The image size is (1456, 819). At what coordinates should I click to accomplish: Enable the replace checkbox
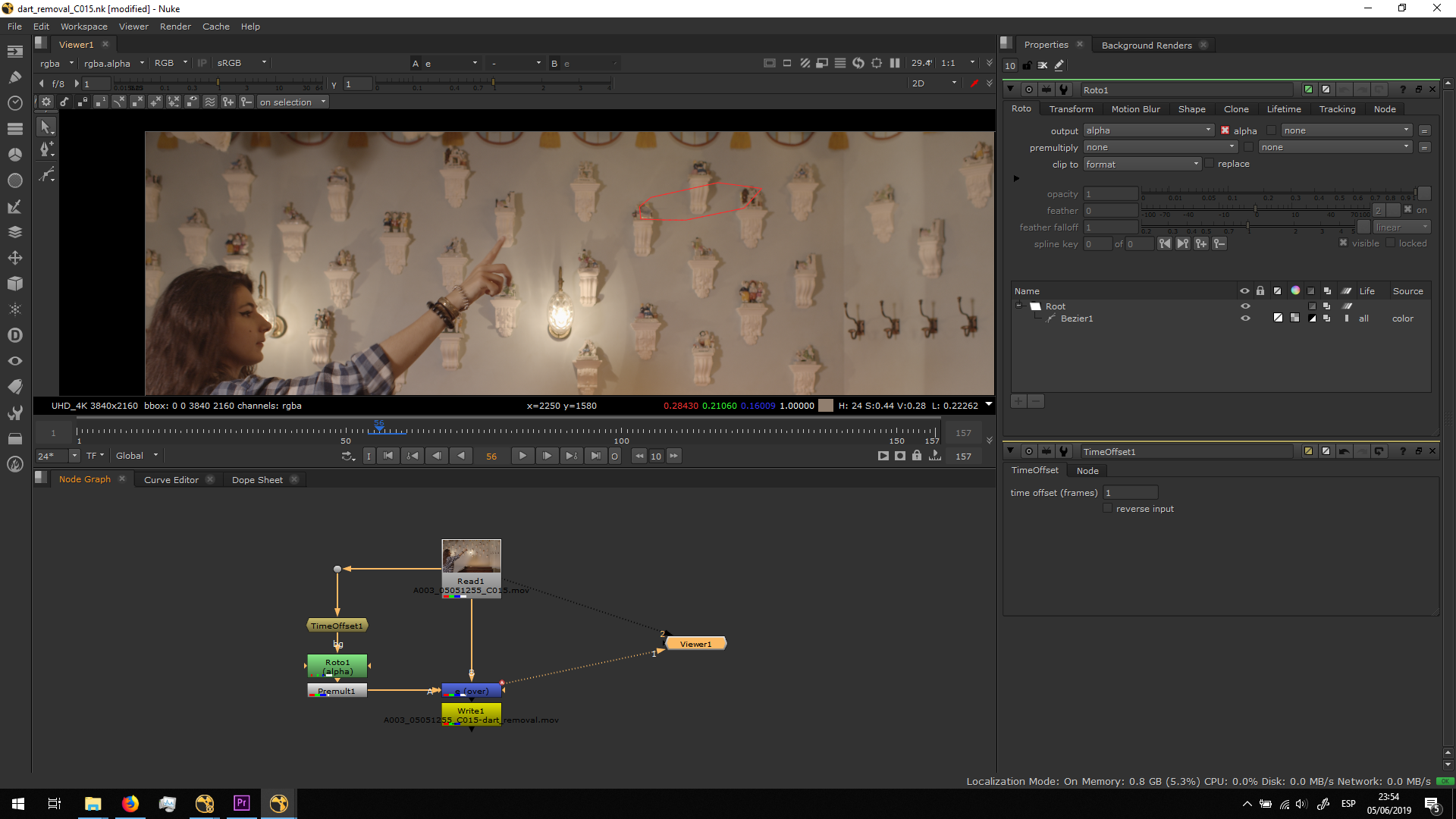(1210, 164)
